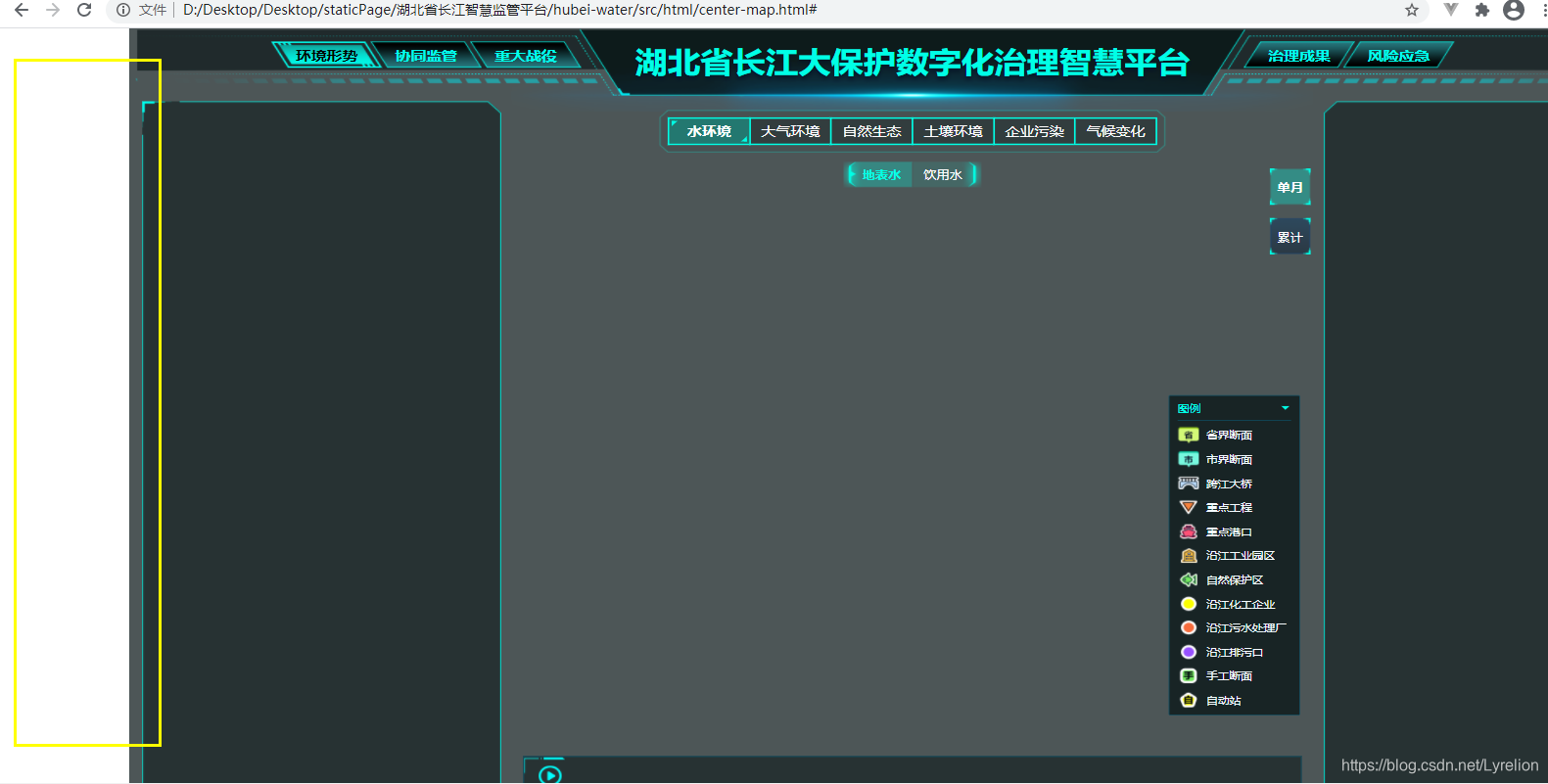Select the 气候变化 category tab
1548x784 pixels.
tap(1115, 131)
